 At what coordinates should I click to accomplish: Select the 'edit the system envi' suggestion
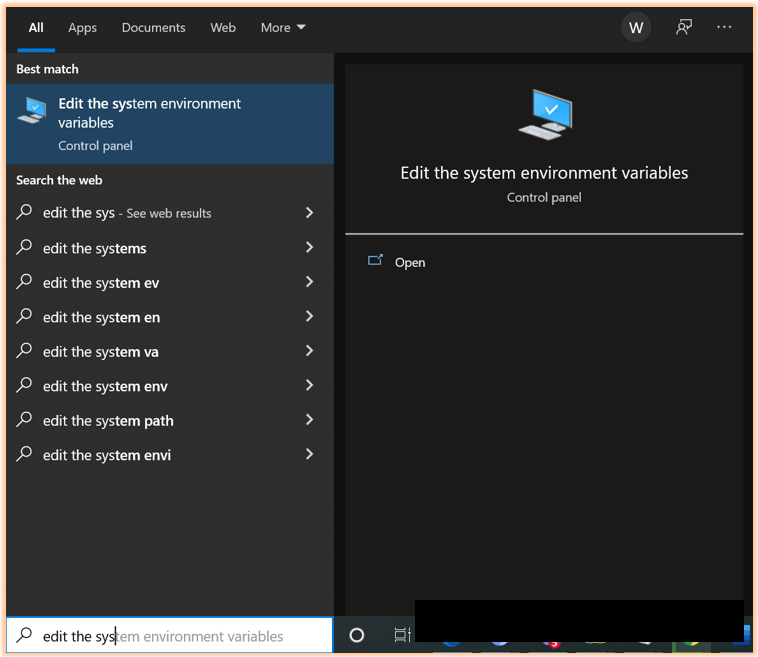(x=170, y=455)
